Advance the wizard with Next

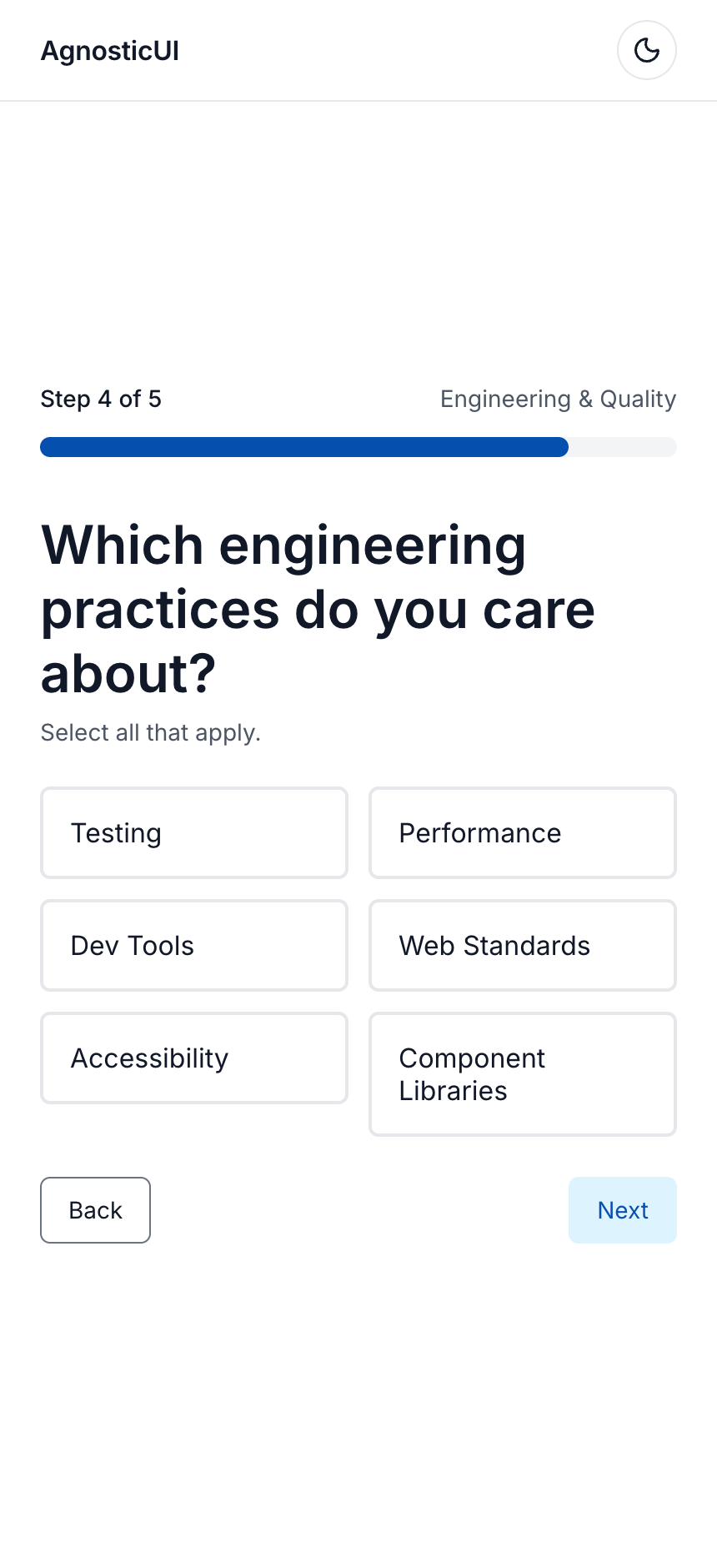[x=623, y=1210]
